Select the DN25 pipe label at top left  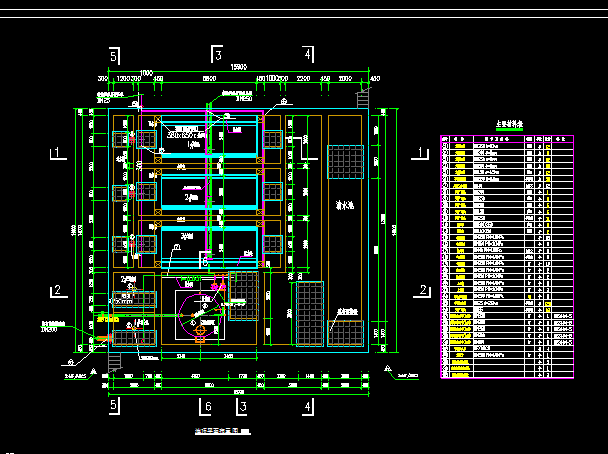pyautogui.click(x=103, y=100)
